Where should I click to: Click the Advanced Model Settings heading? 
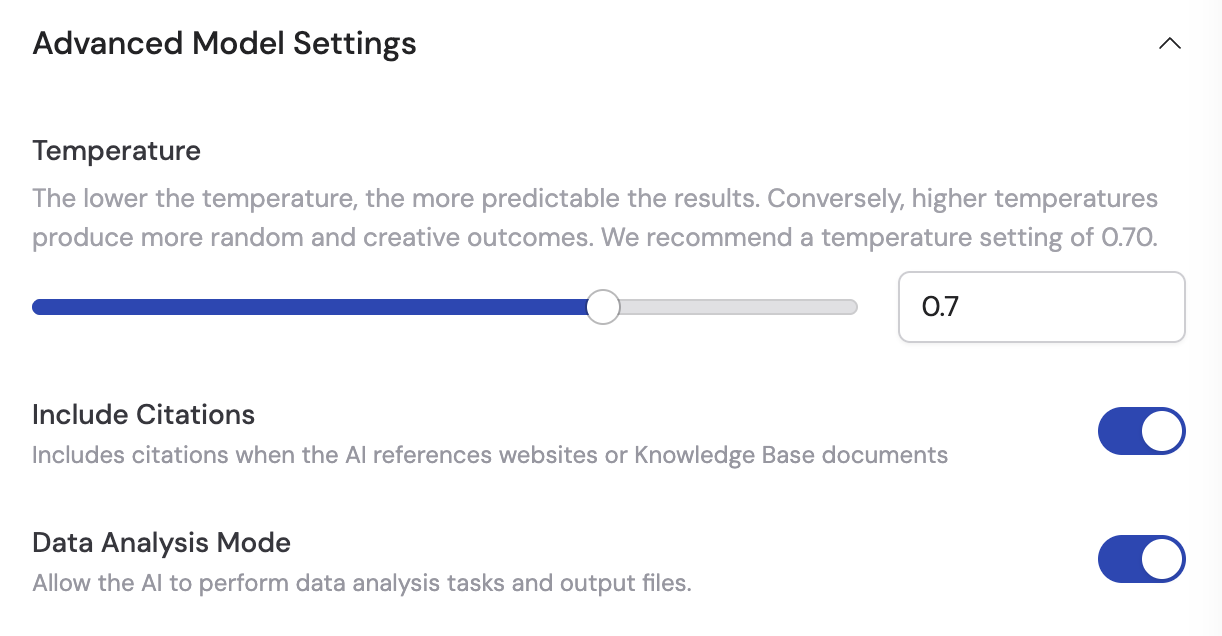(224, 43)
